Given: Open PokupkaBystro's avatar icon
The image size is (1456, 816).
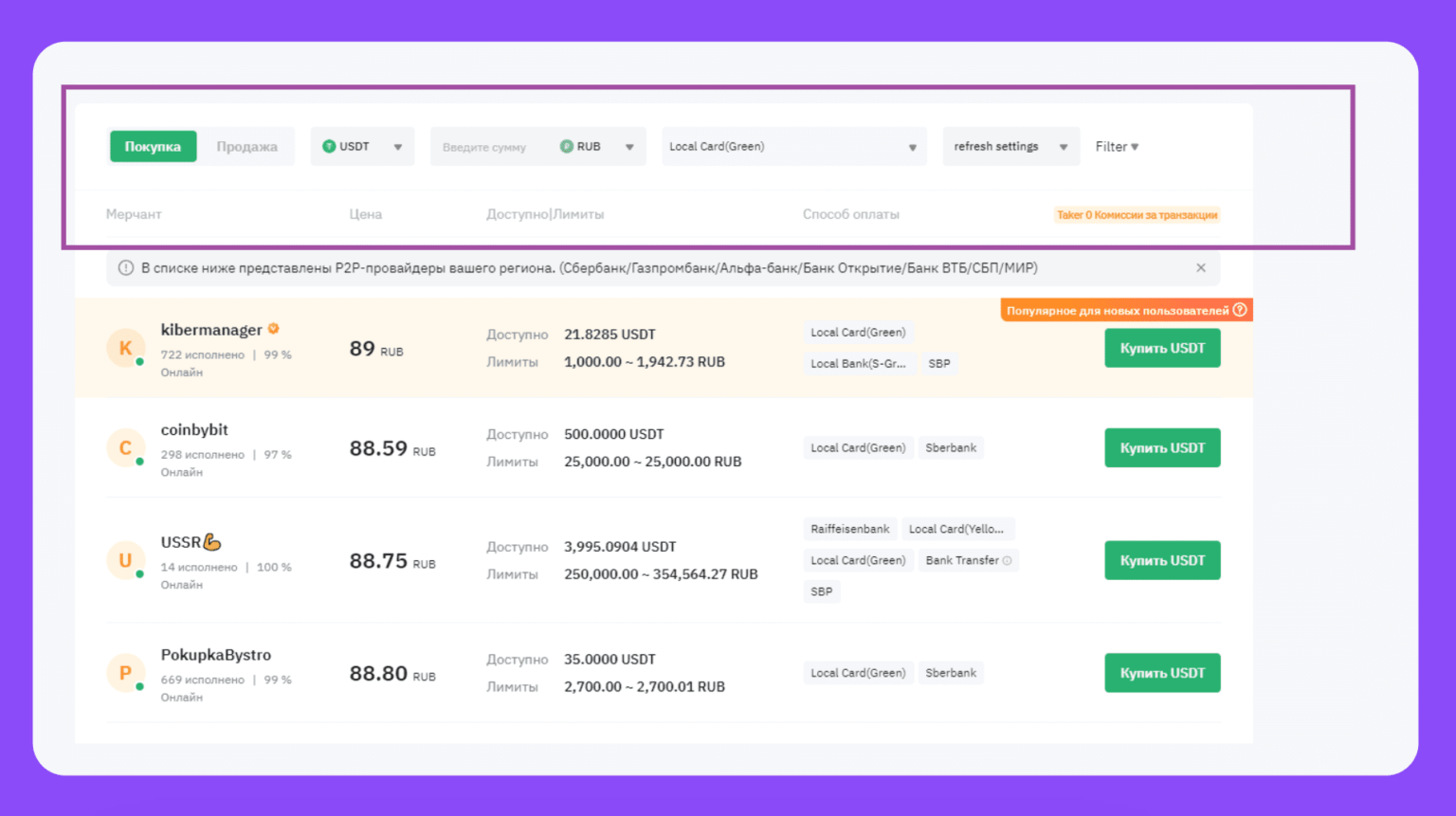Looking at the screenshot, I should (126, 673).
